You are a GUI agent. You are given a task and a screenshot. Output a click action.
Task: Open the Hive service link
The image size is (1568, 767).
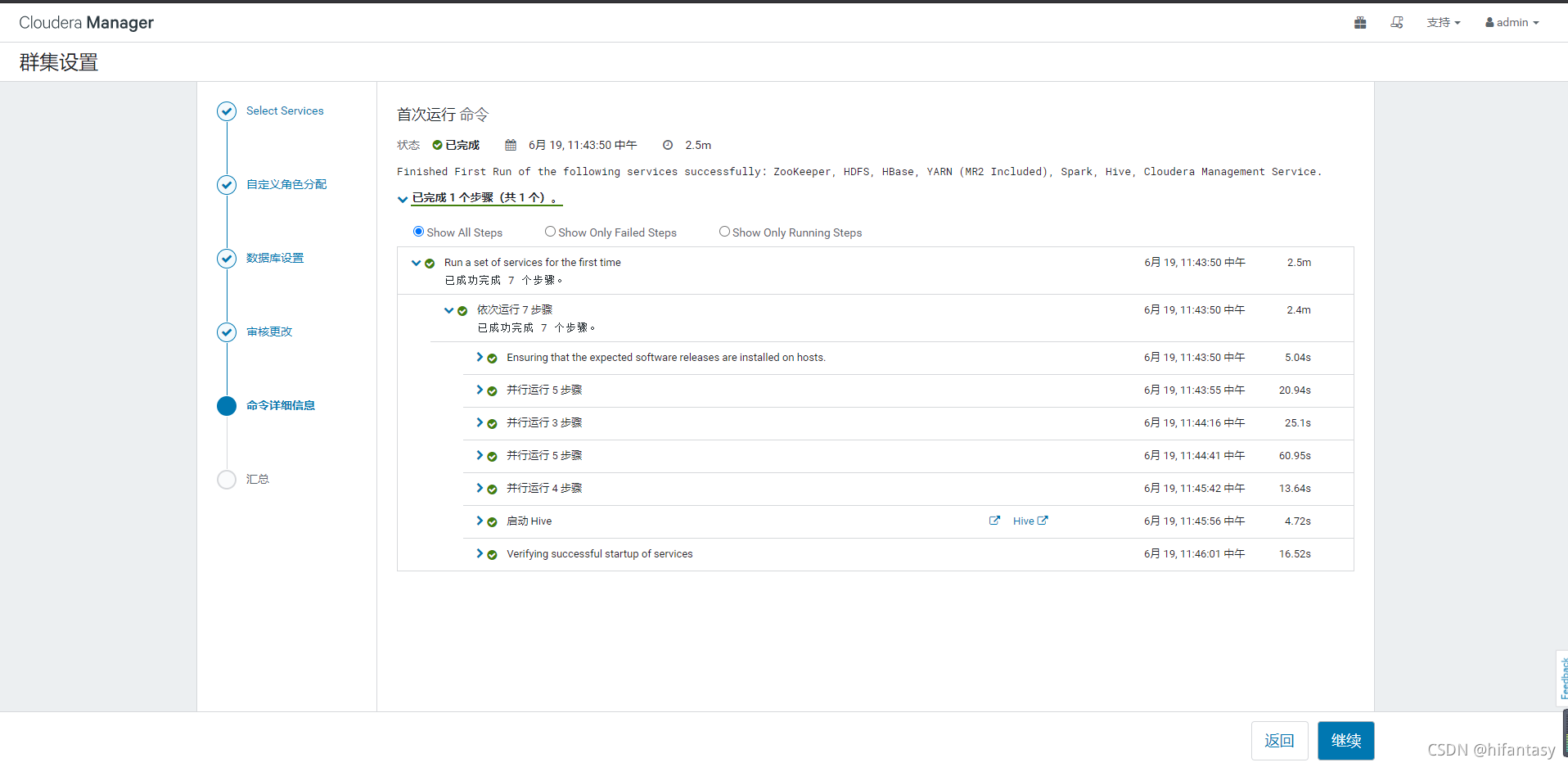coord(1030,521)
